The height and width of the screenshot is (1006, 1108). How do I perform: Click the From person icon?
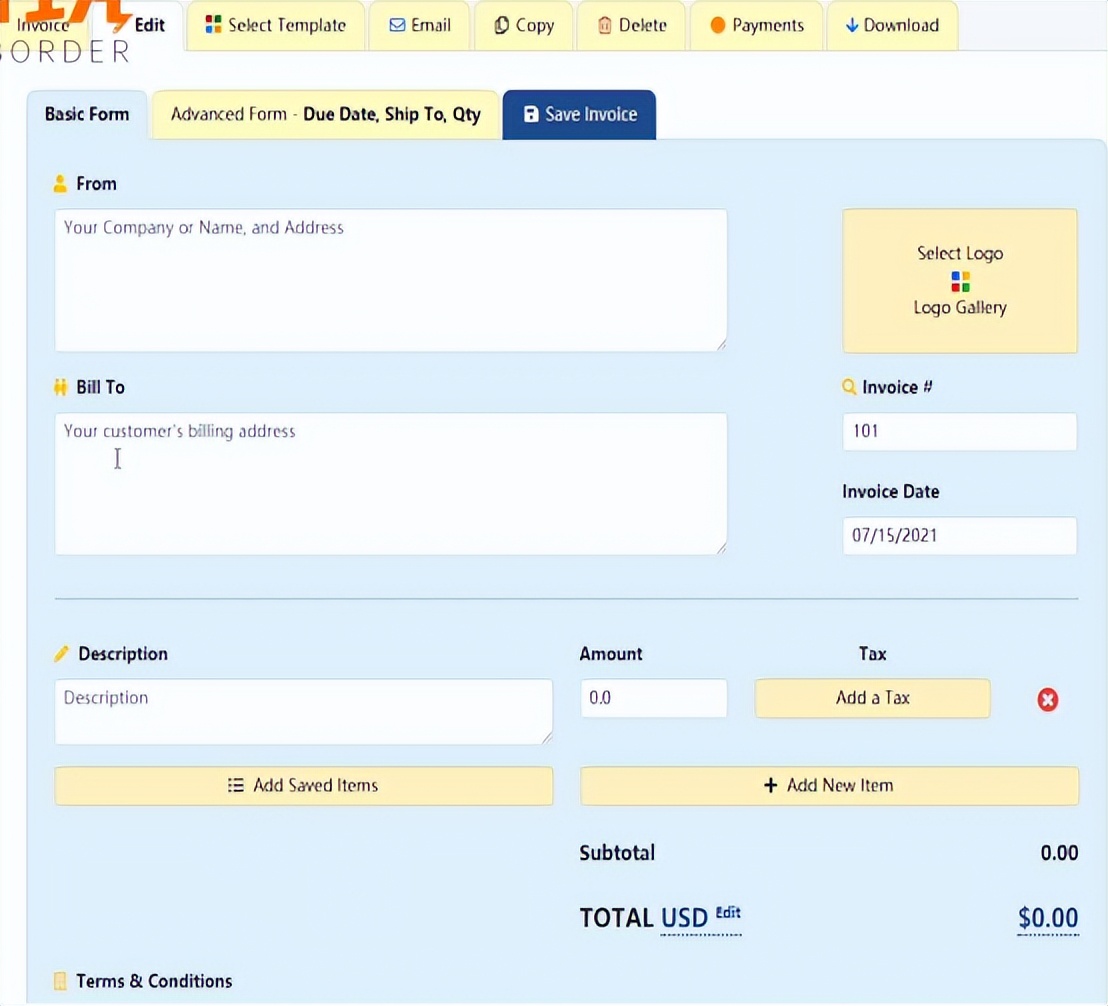click(x=60, y=184)
